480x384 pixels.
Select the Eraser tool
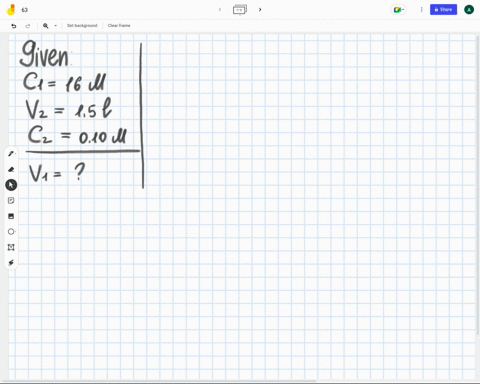[11, 169]
